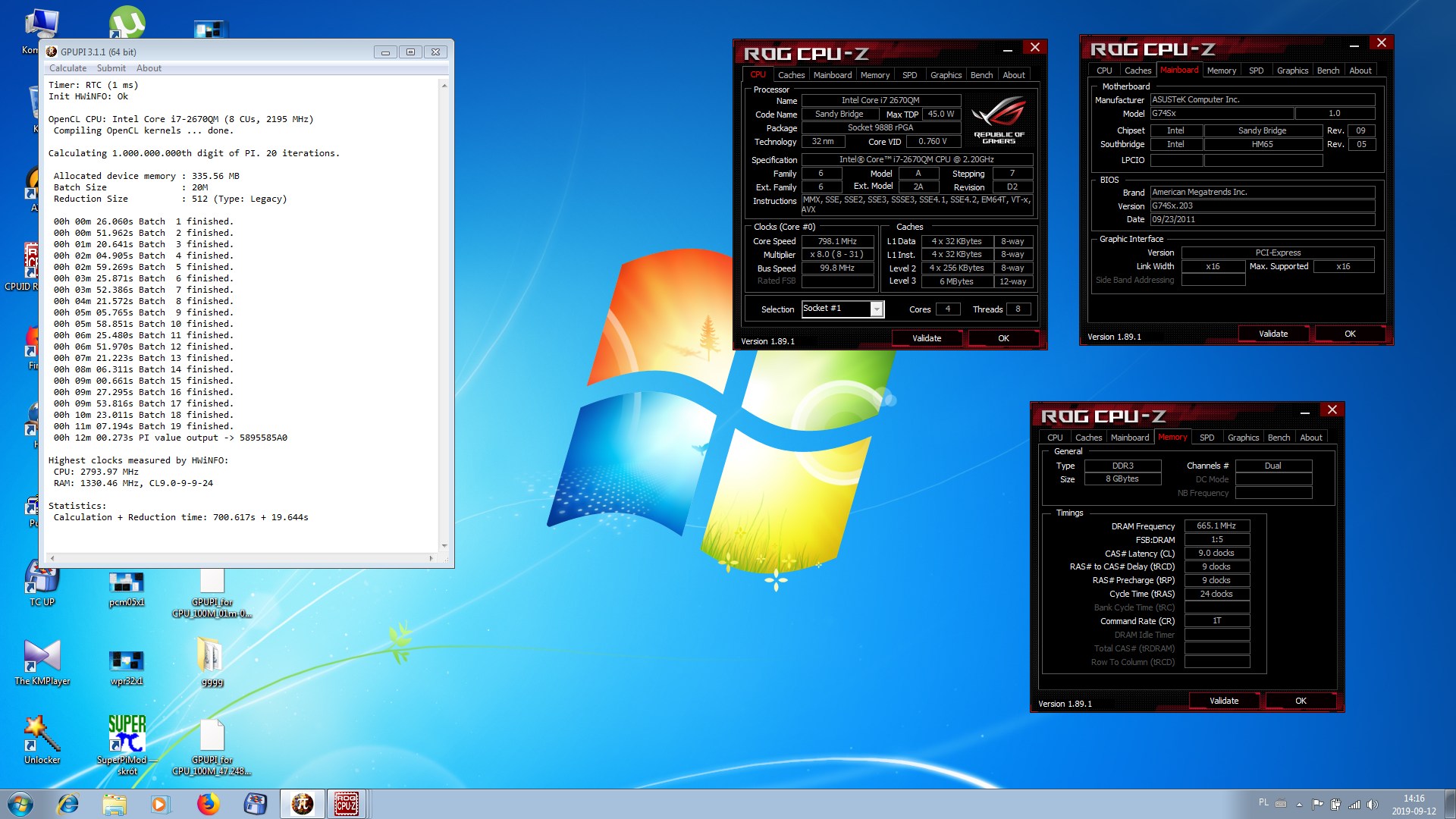The height and width of the screenshot is (819, 1456).
Task: Open Windows Start menu orb
Action: click(x=20, y=804)
